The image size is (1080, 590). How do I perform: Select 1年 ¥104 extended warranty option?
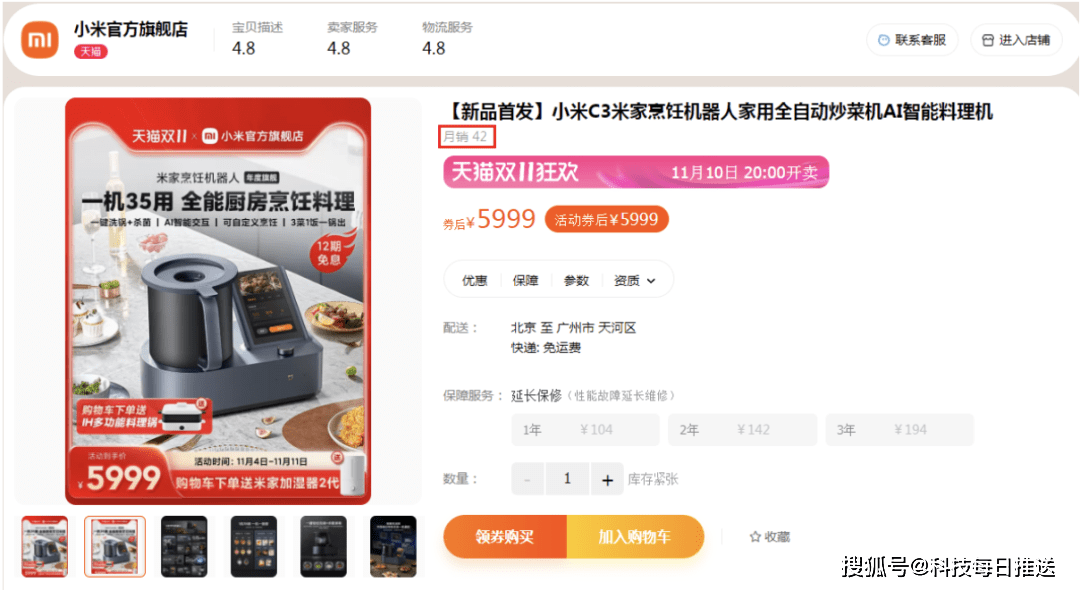[x=585, y=430]
